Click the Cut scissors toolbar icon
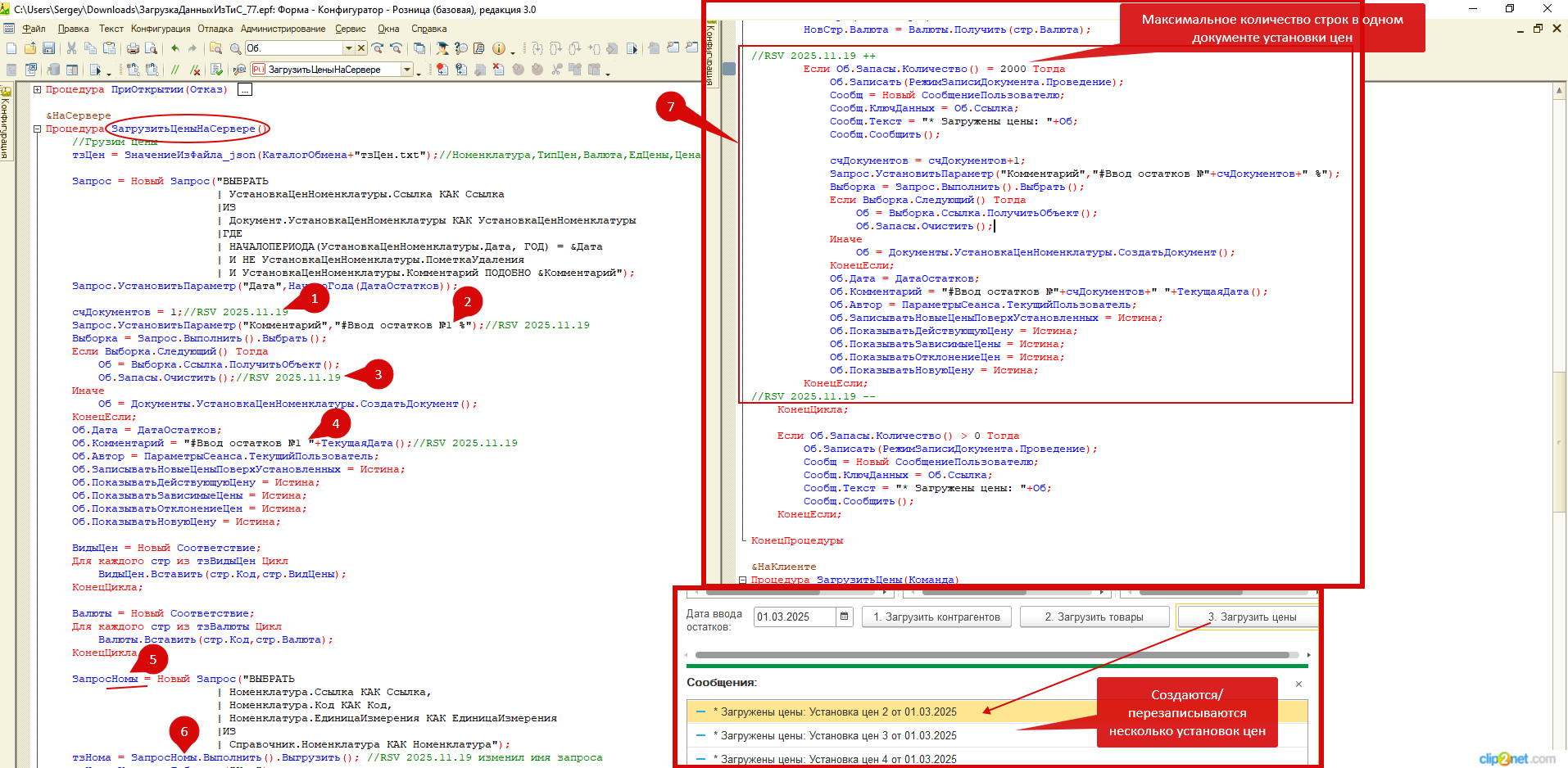 pos(71,48)
